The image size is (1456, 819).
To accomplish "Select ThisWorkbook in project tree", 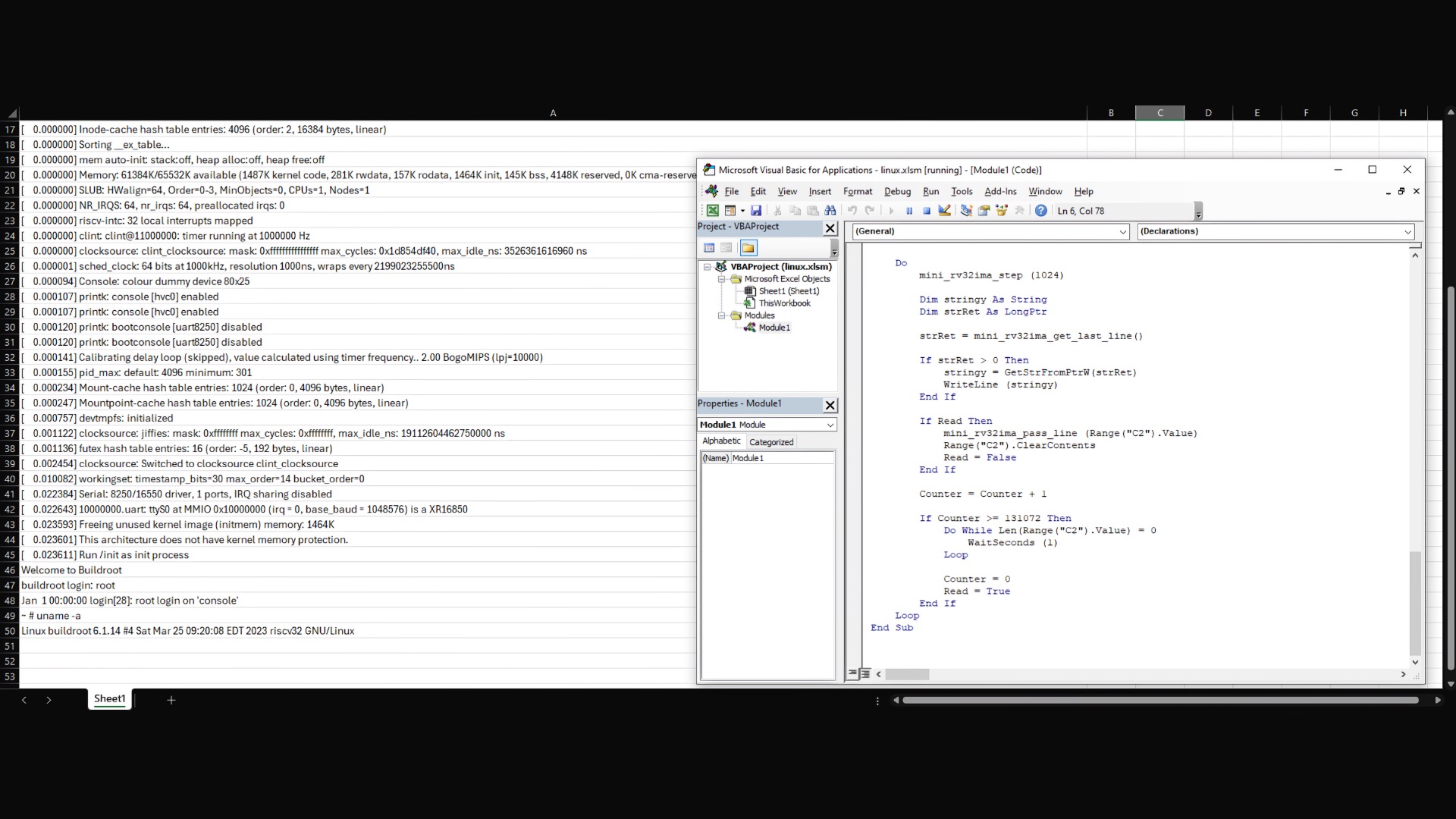I will pos(785,303).
